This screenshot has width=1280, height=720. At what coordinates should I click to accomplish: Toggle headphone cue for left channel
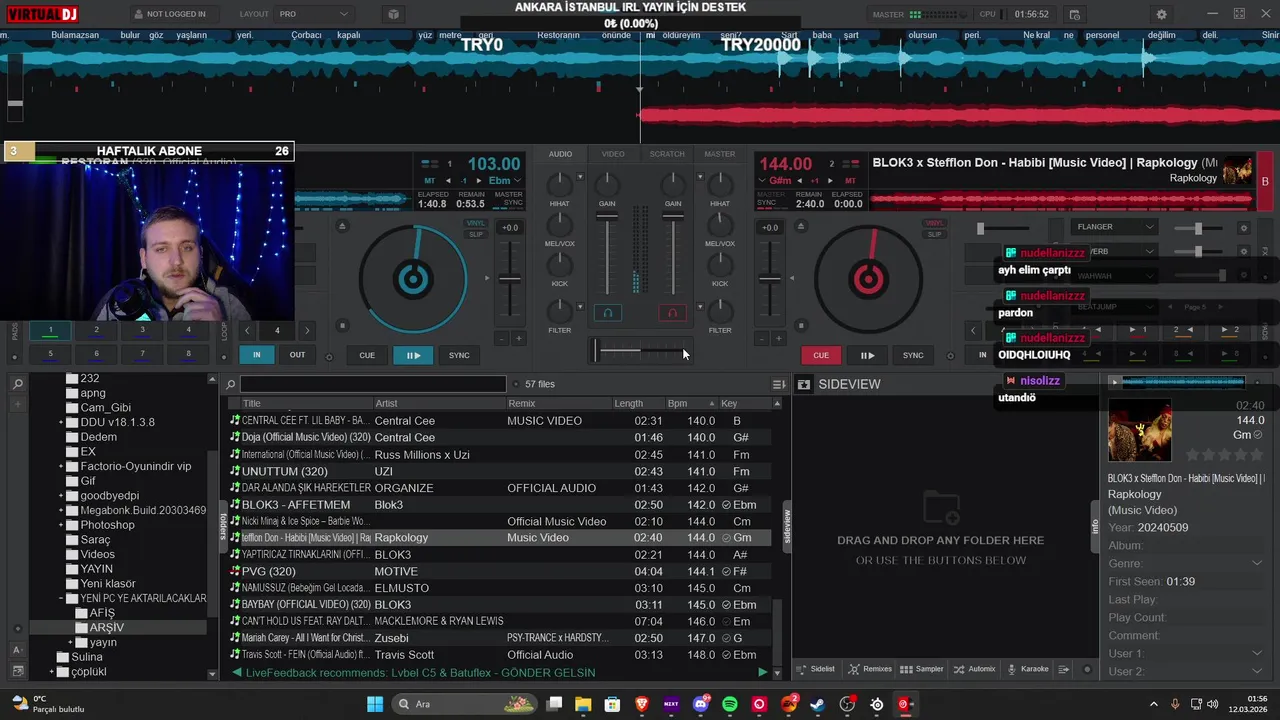click(607, 313)
